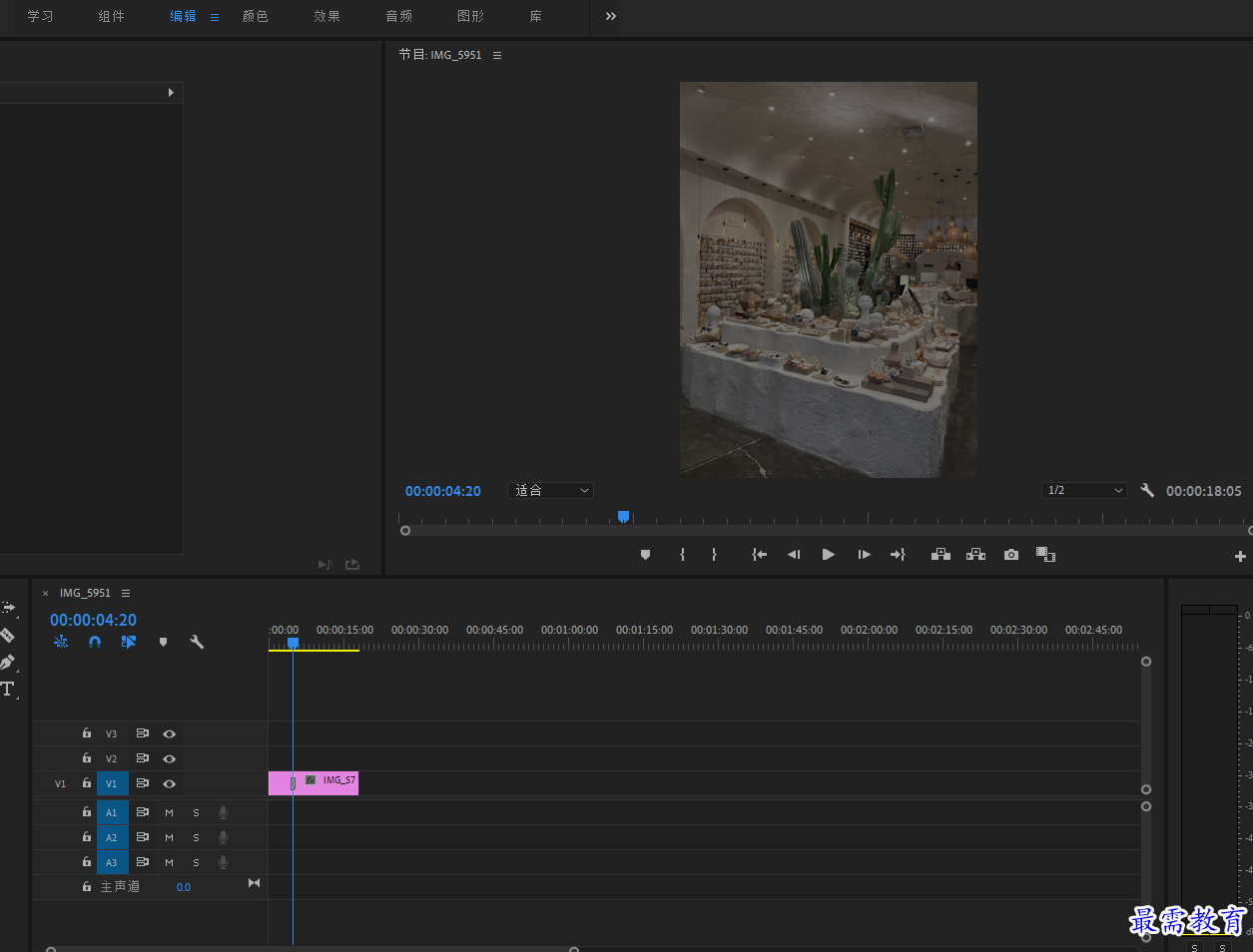
Task: Select the Pen tool
Action: pyautogui.click(x=8, y=662)
